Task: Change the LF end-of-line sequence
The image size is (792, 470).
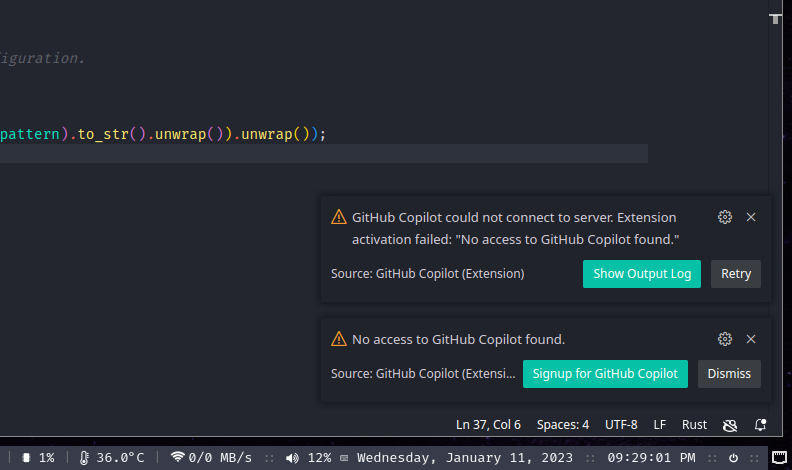Action: point(660,425)
